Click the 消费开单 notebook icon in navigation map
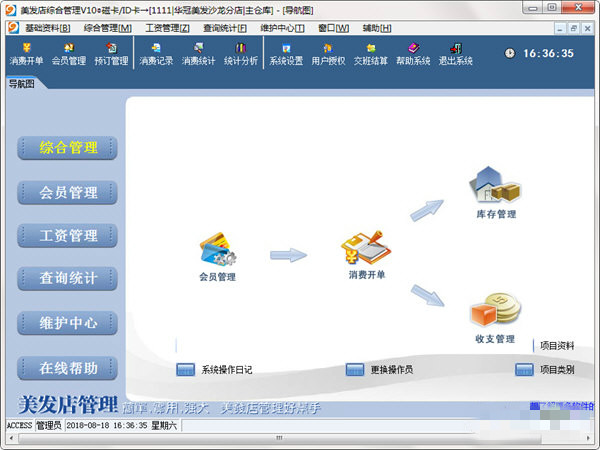 coord(366,248)
